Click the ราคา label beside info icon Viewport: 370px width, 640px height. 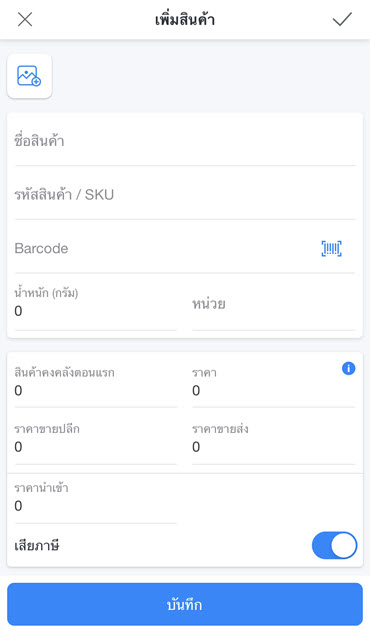[204, 373]
